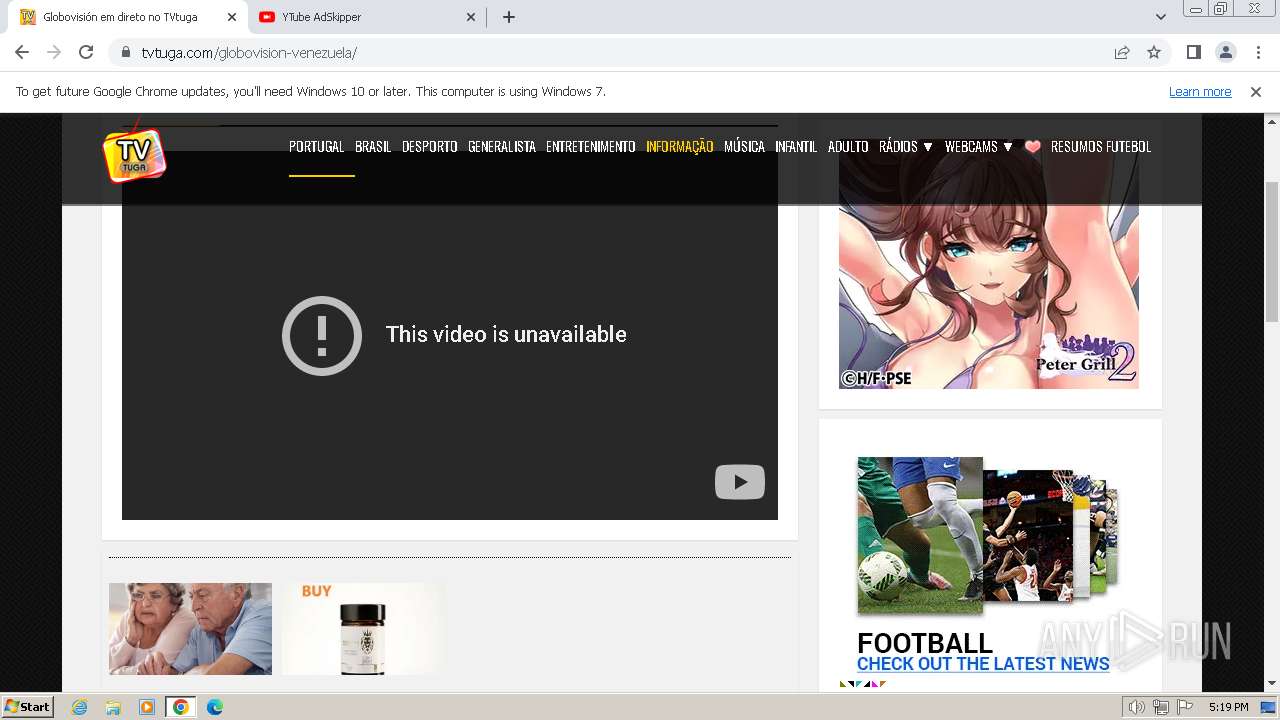1280x720 pixels.
Task: Open Microsoft Edge from taskbar
Action: click(x=214, y=707)
